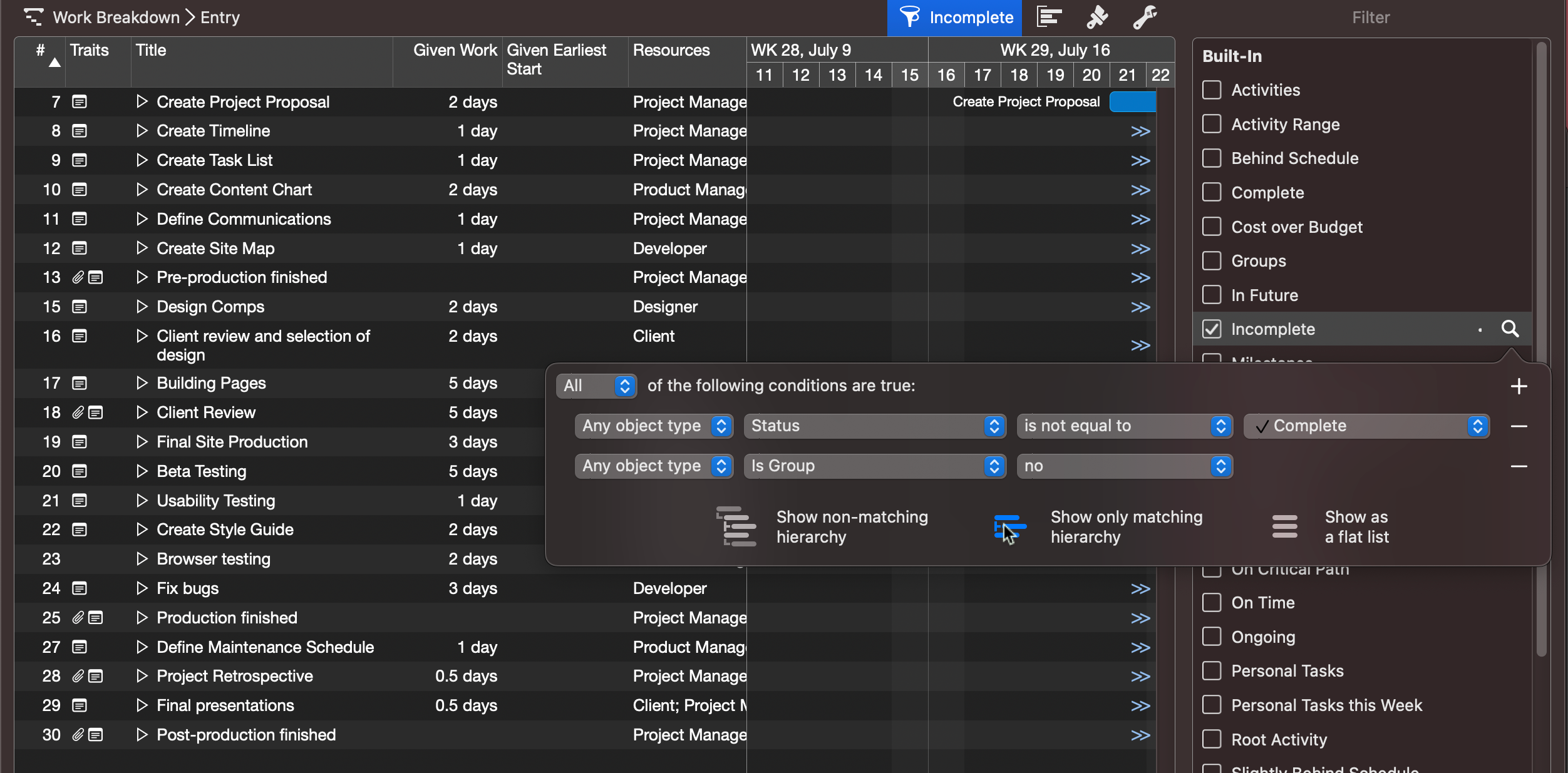Image resolution: width=1568 pixels, height=773 pixels.
Task: Click the magnifier on the Incomplete filter row
Action: [x=1510, y=329]
